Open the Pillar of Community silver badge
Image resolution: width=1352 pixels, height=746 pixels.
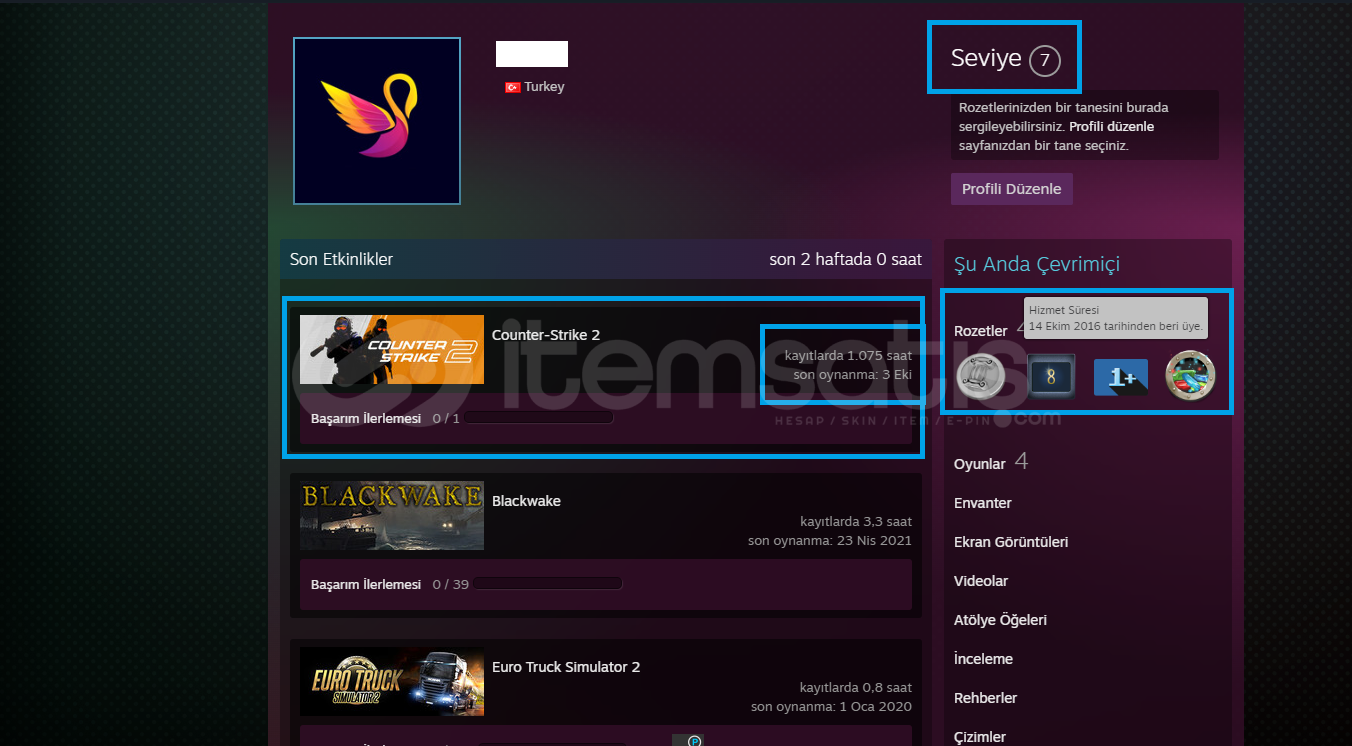click(x=981, y=377)
